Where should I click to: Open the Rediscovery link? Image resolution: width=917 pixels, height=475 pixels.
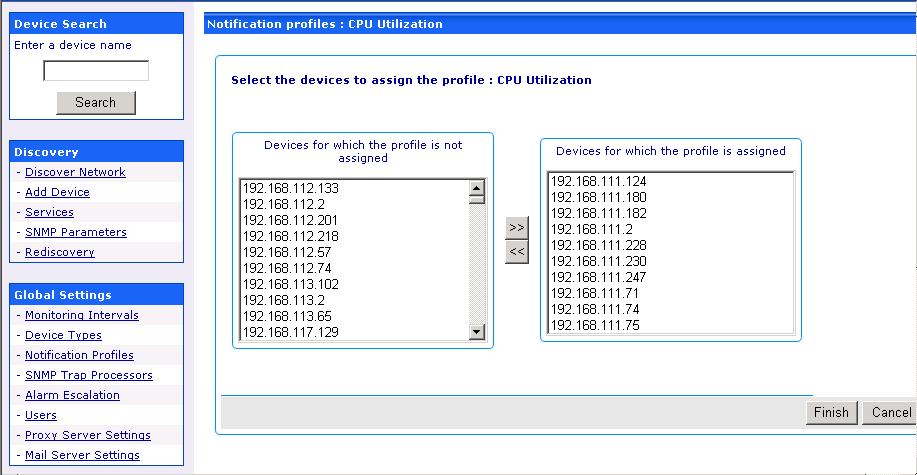pos(60,252)
